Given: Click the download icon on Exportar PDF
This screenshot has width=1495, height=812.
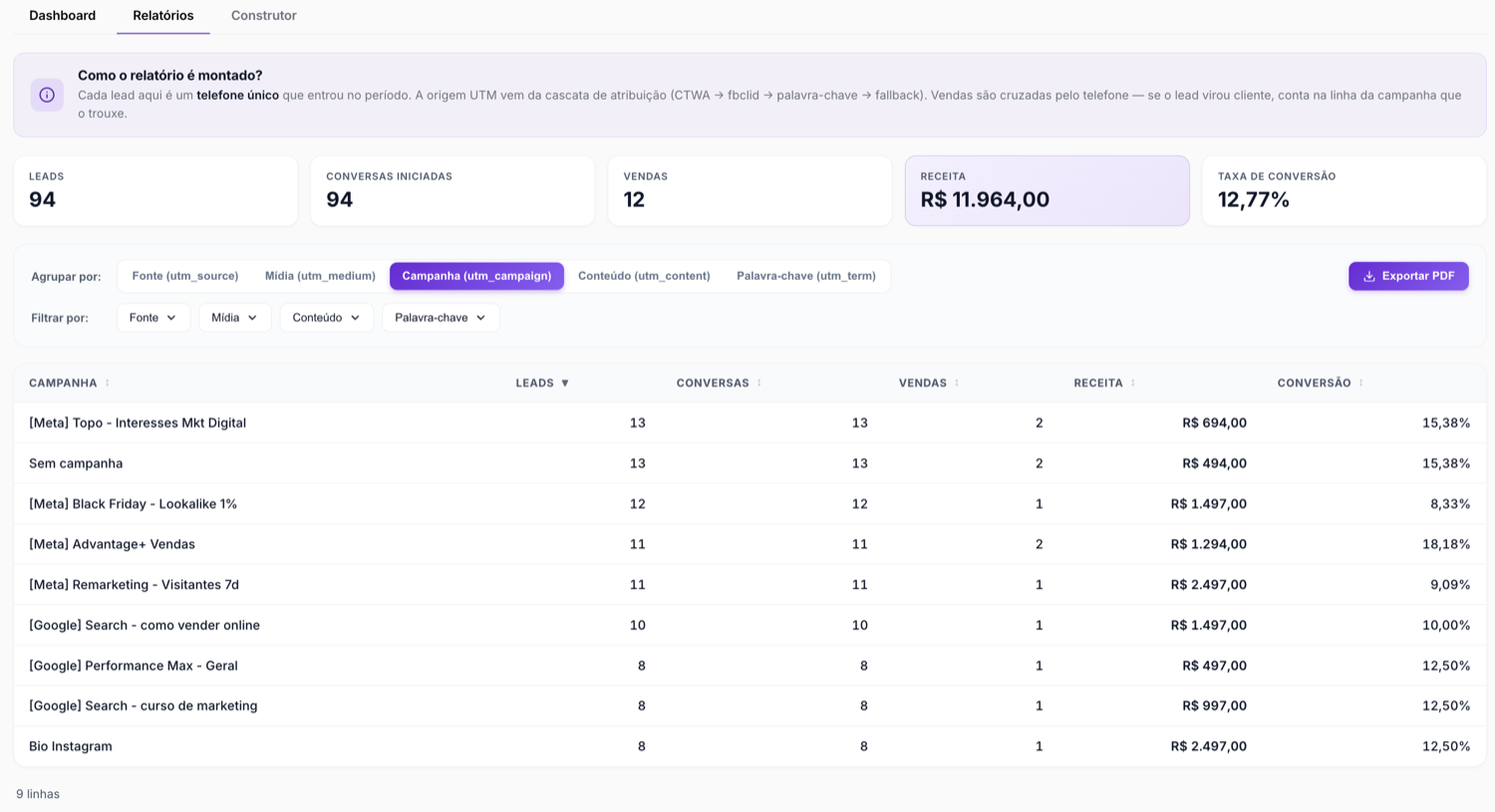Looking at the screenshot, I should tap(1369, 276).
